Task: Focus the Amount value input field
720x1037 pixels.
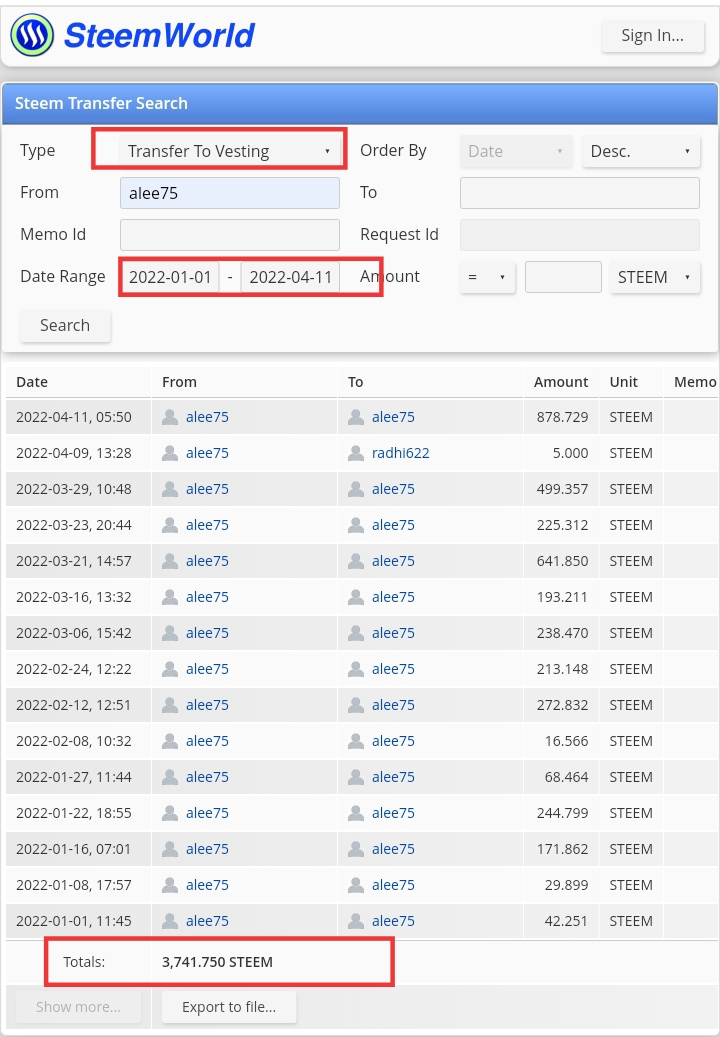Action: 563,277
